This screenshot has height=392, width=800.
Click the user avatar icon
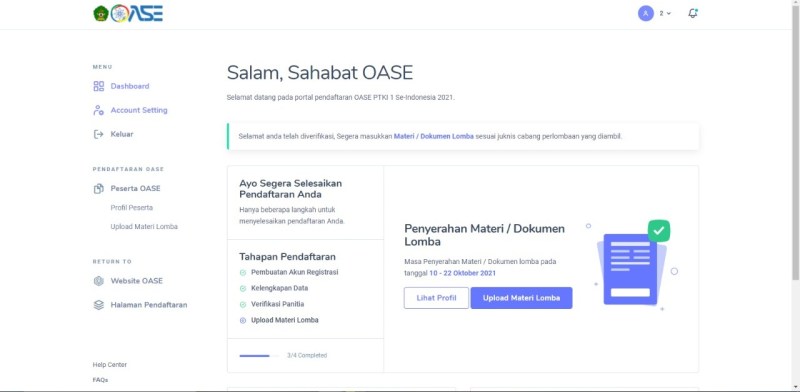pos(645,13)
